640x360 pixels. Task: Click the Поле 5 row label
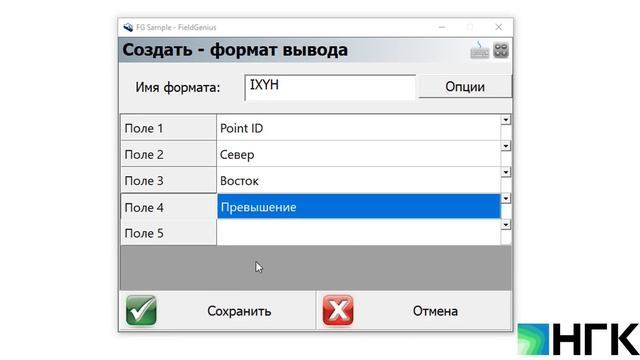pyautogui.click(x=168, y=233)
